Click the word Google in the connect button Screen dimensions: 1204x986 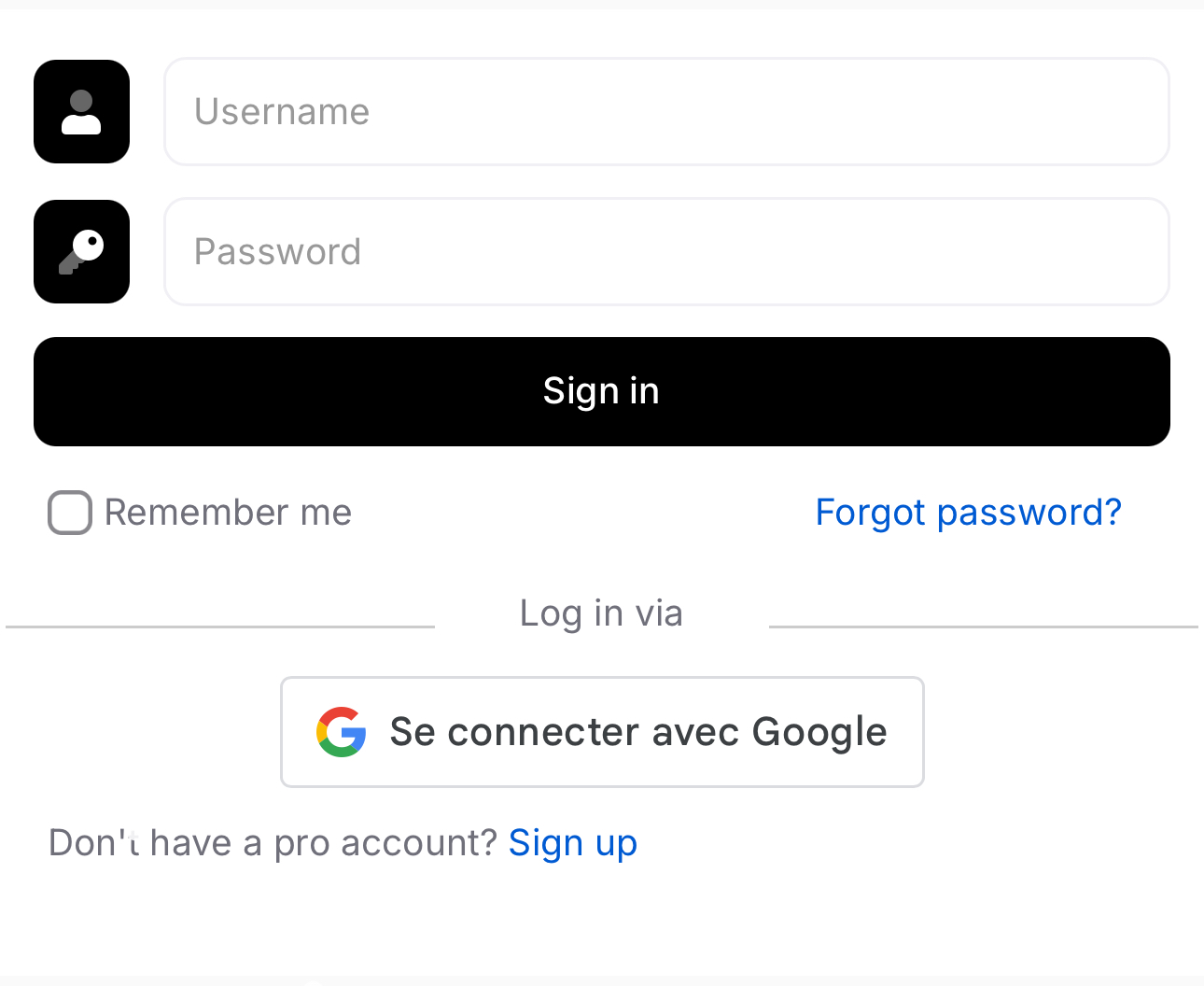click(819, 732)
